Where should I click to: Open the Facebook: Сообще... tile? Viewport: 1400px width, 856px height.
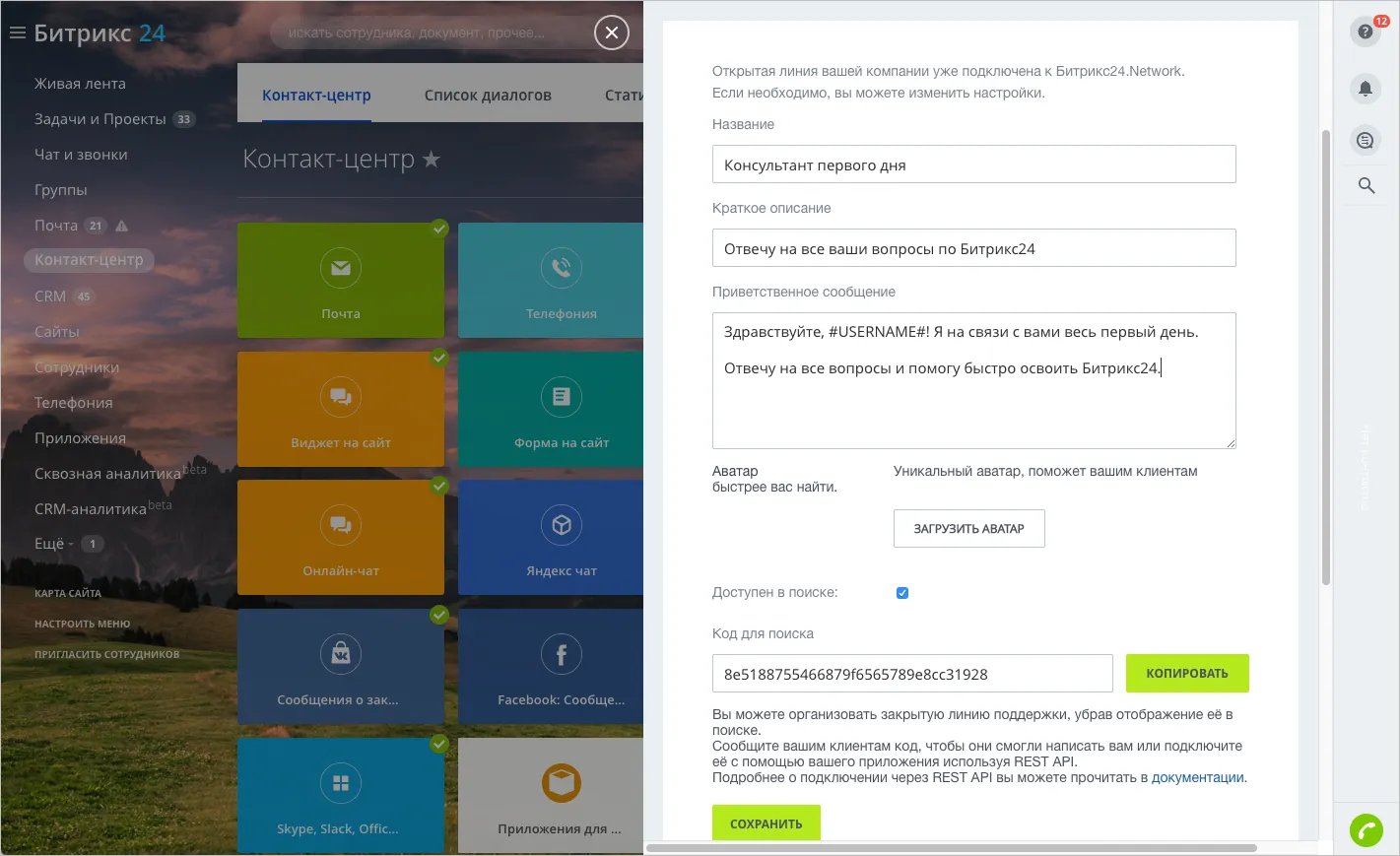tap(551, 667)
